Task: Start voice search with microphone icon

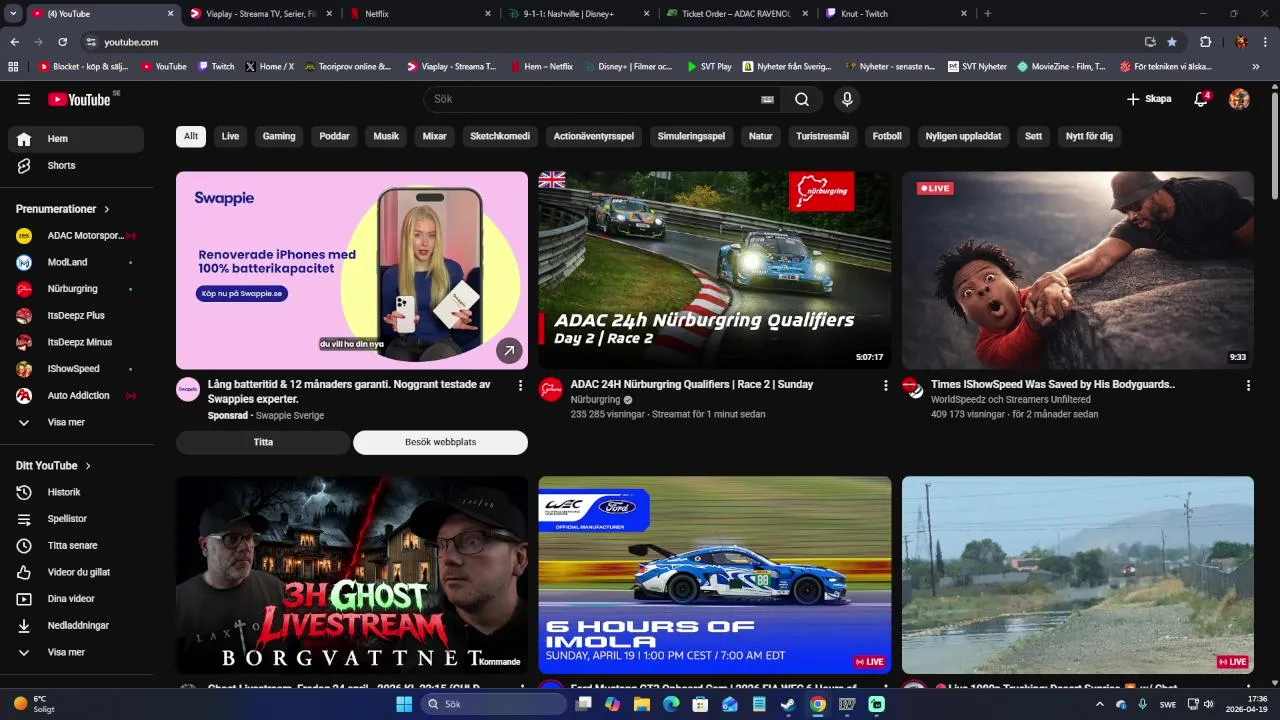Action: pos(847,99)
